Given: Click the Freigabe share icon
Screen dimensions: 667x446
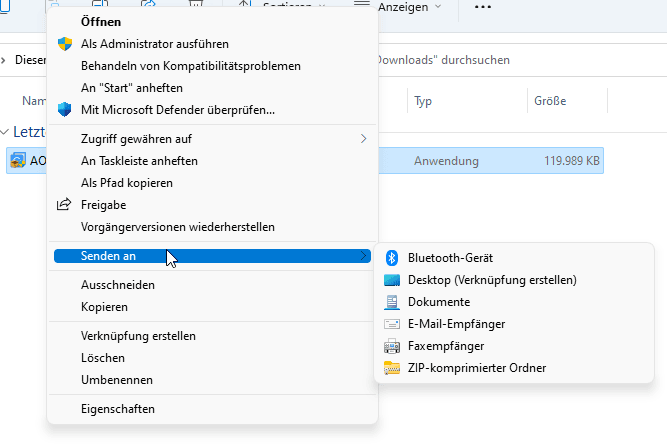Looking at the screenshot, I should (65, 205).
